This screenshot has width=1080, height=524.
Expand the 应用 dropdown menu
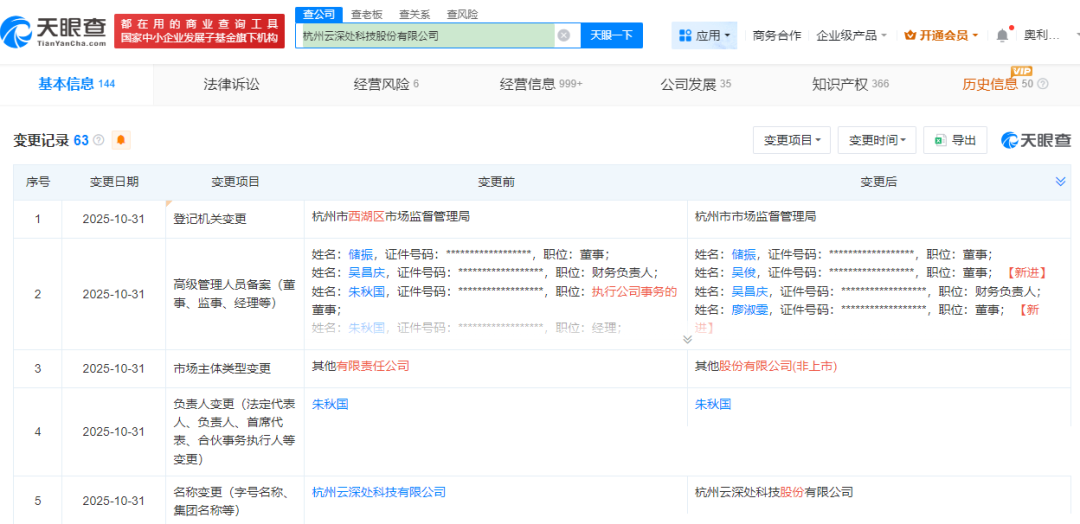coord(704,35)
